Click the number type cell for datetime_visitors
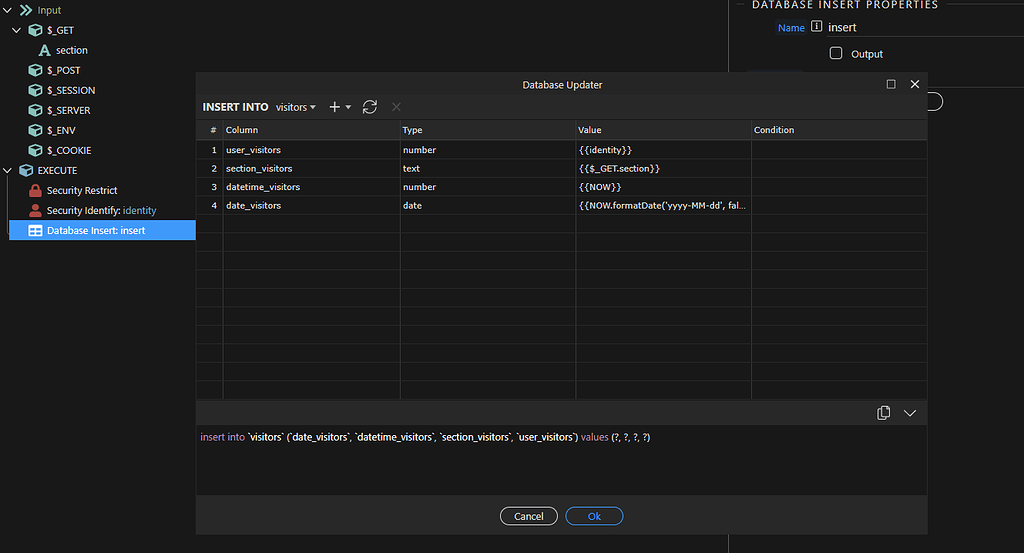Screen dimensions: 1024x553 coord(488,187)
